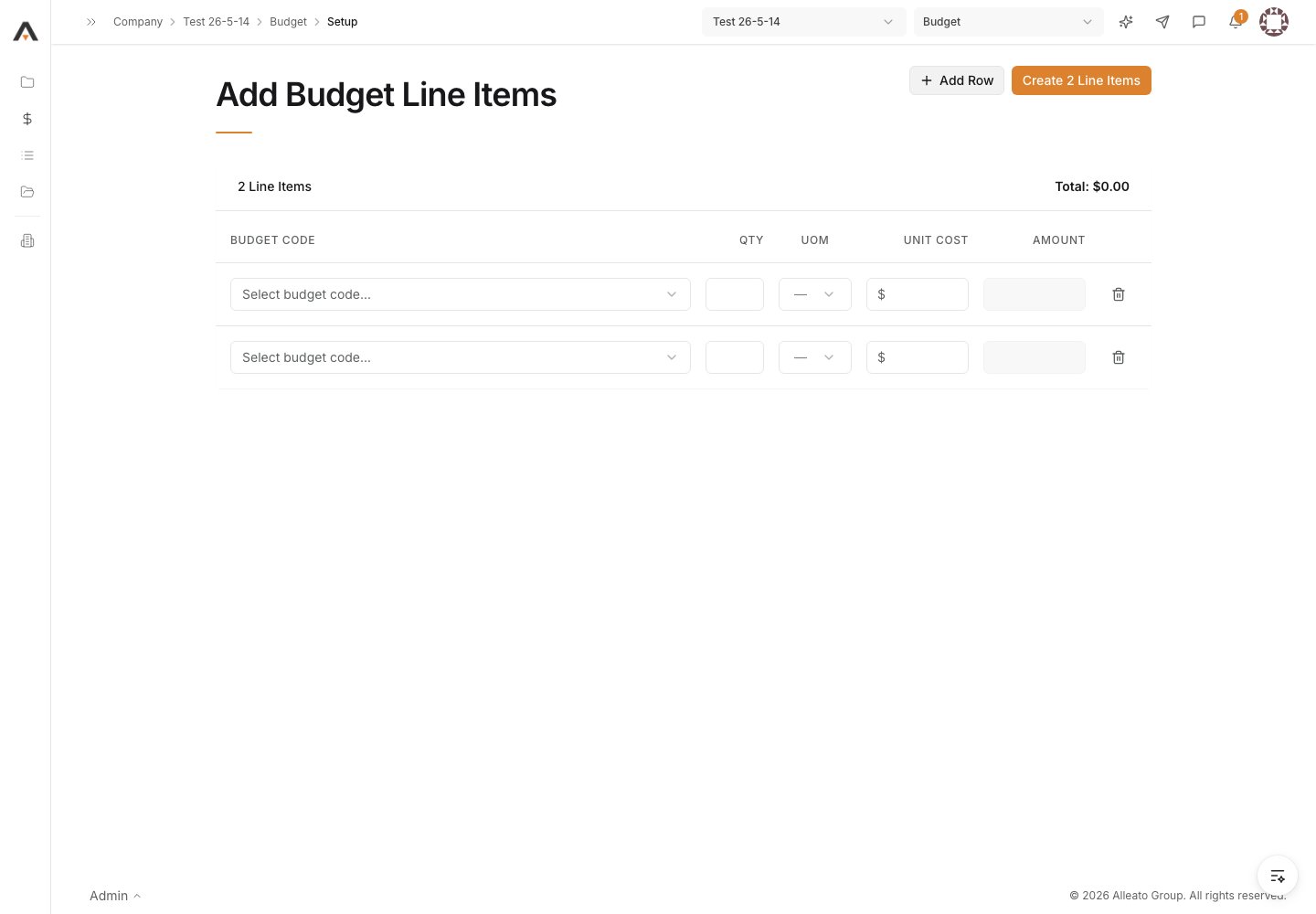Open first row UOM dropdown
1316x914 pixels.
click(815, 294)
